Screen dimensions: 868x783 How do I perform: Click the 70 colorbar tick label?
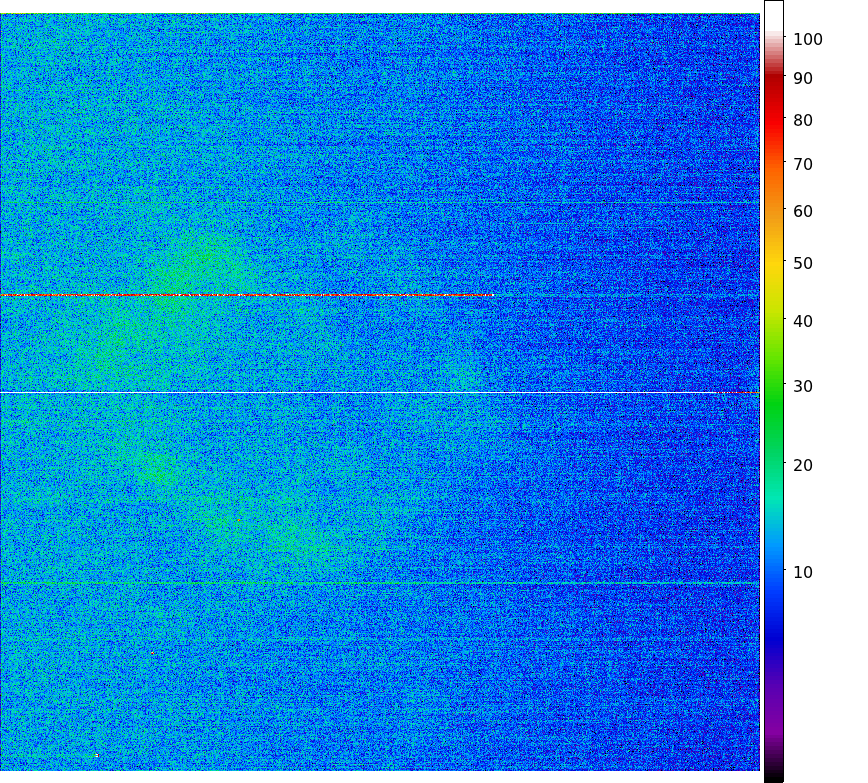pos(802,164)
